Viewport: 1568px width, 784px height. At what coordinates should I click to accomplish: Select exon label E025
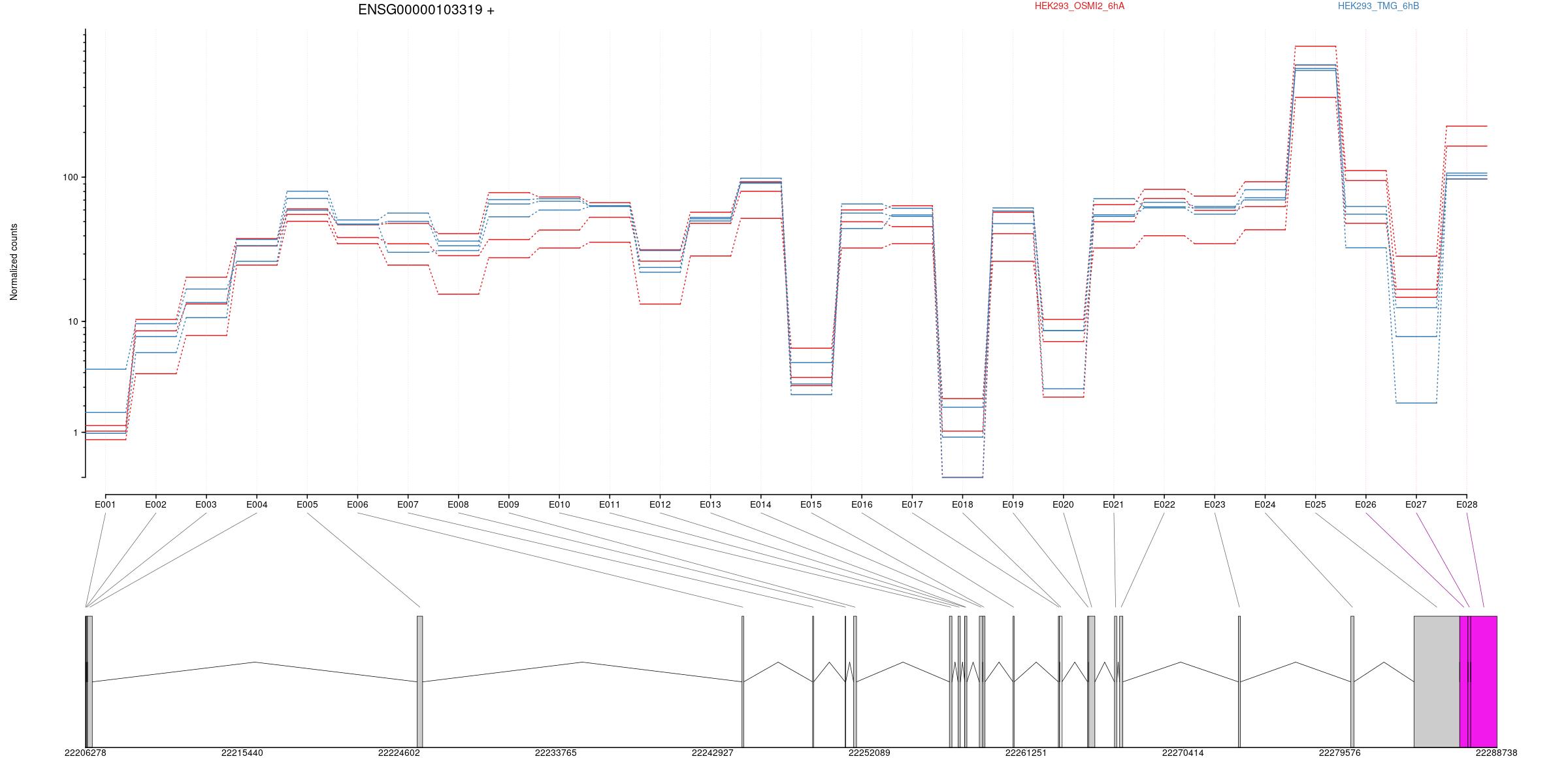(1315, 504)
